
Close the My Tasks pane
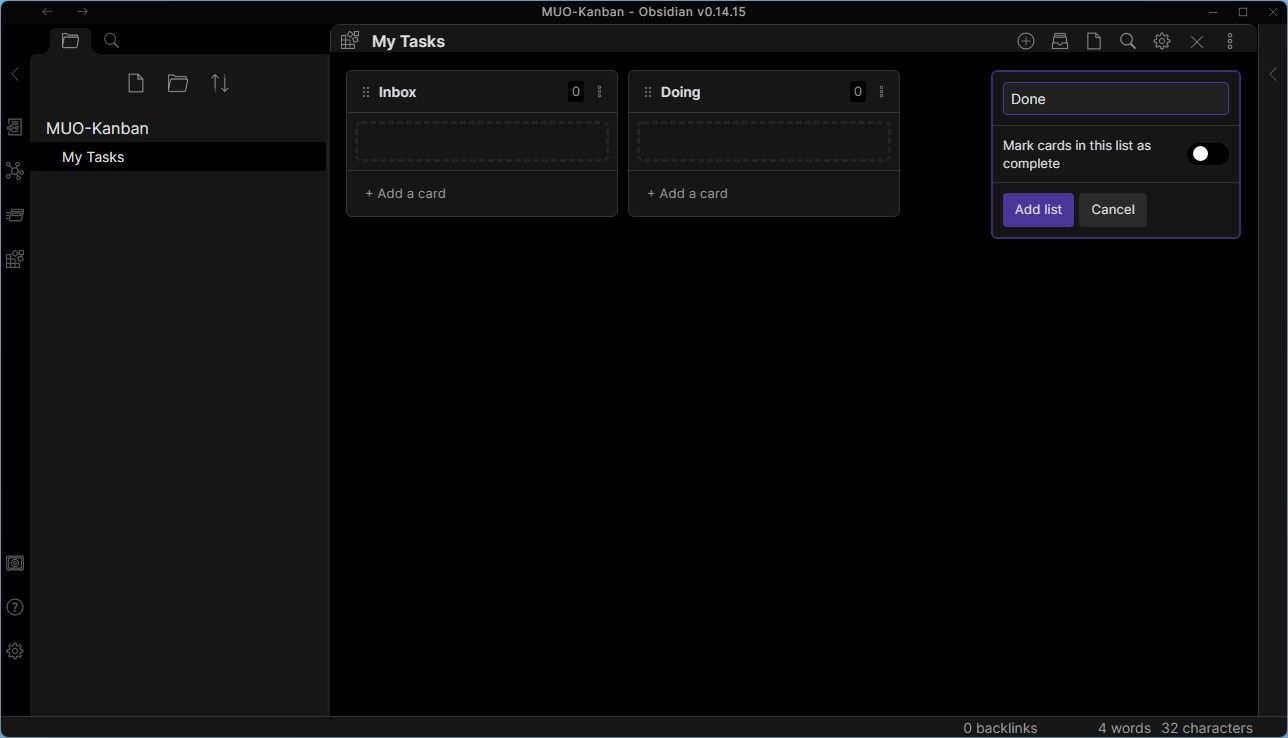tap(1197, 42)
